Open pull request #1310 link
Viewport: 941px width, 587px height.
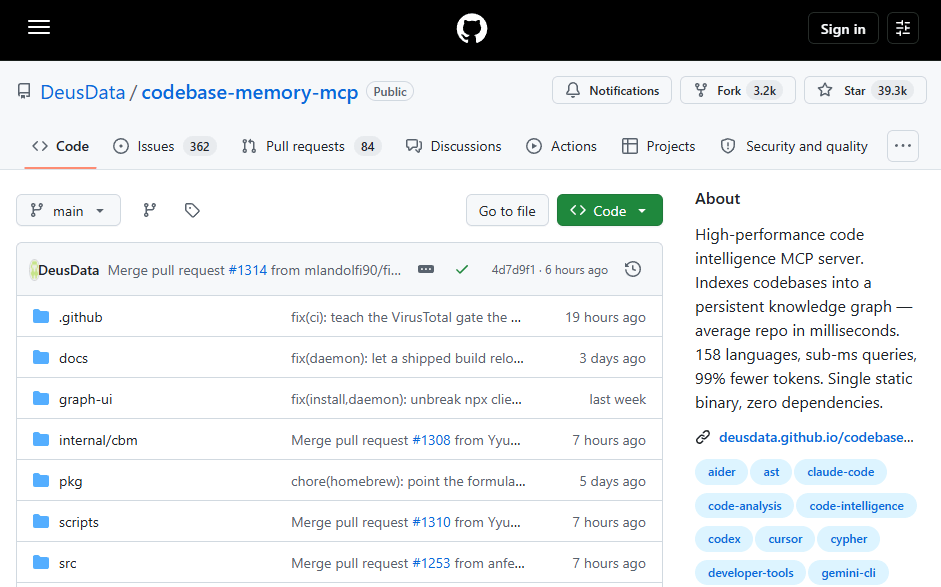(x=431, y=522)
